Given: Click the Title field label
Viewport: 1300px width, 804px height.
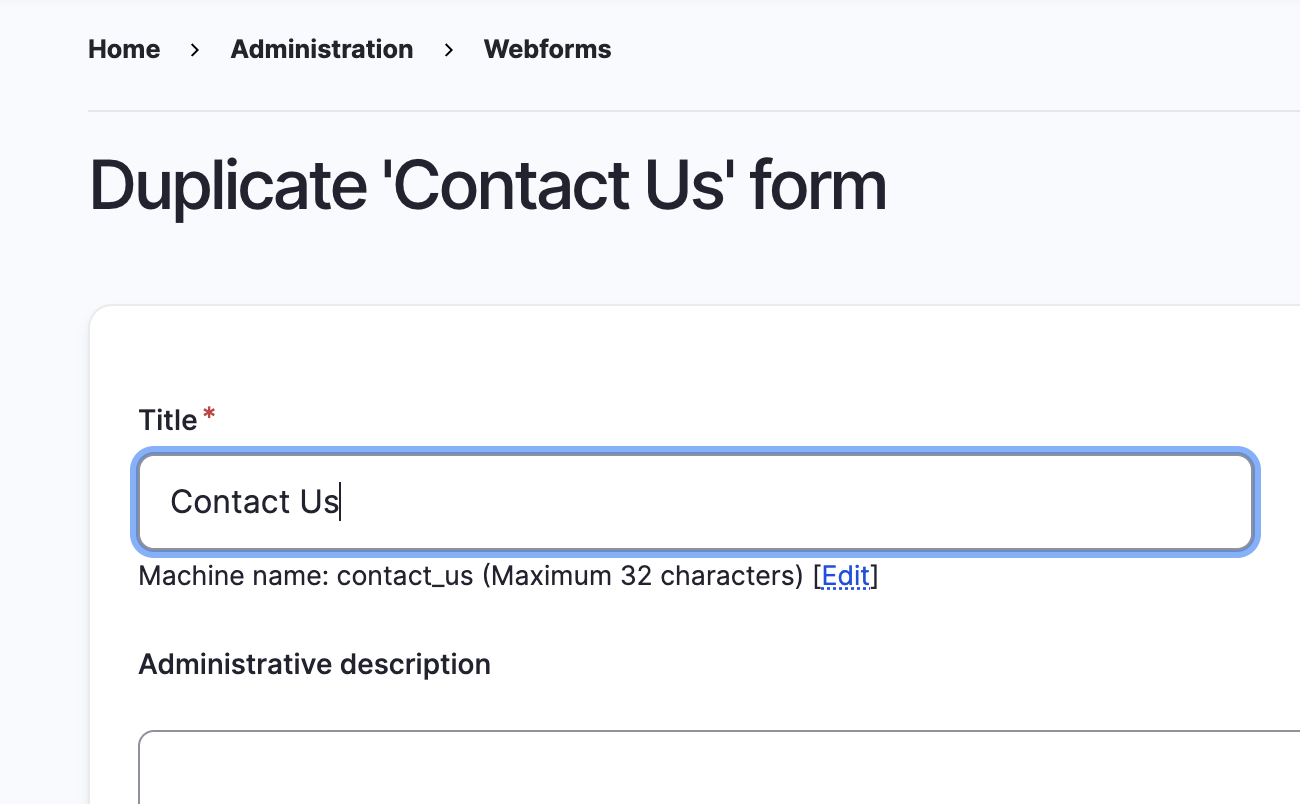Looking at the screenshot, I should tap(167, 420).
